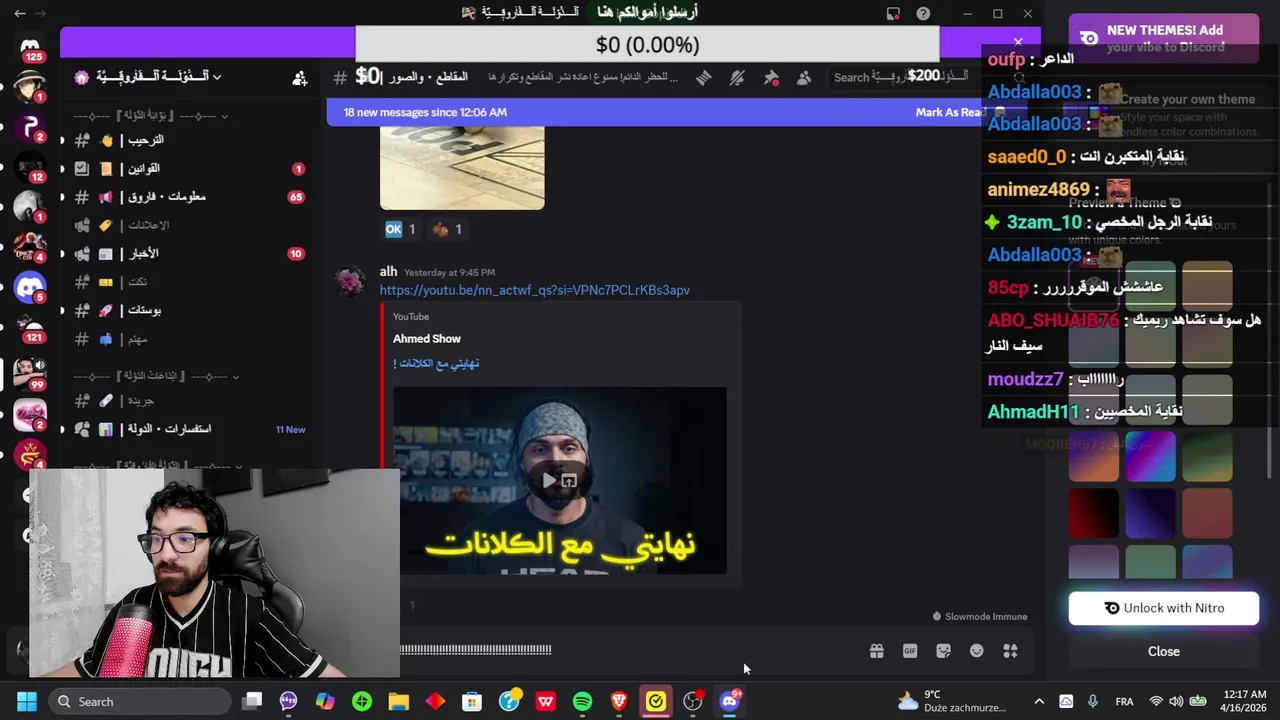Click the Windows Start button
1280x720 pixels.
[27, 701]
